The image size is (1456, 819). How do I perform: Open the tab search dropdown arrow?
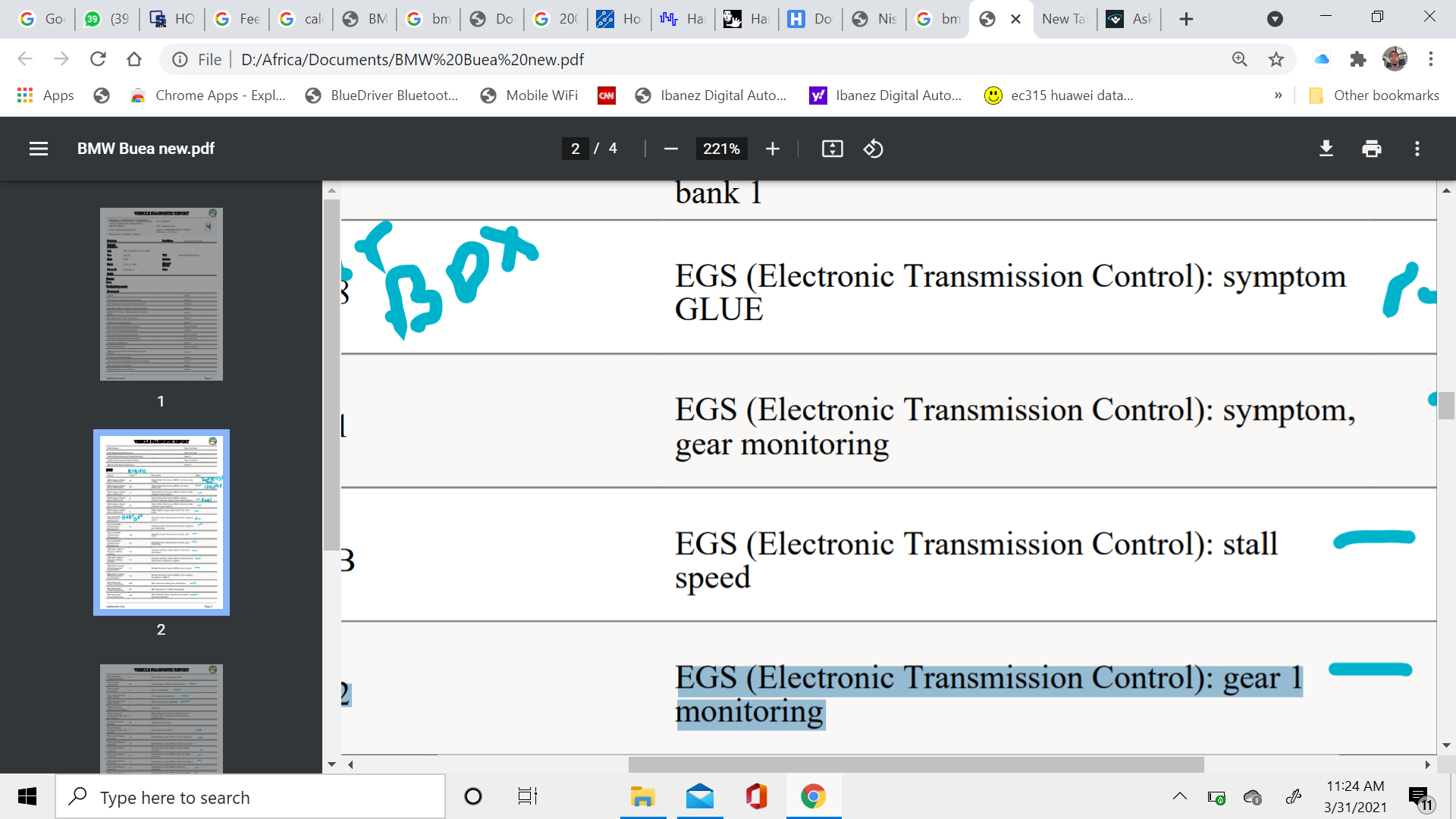pos(1275,19)
